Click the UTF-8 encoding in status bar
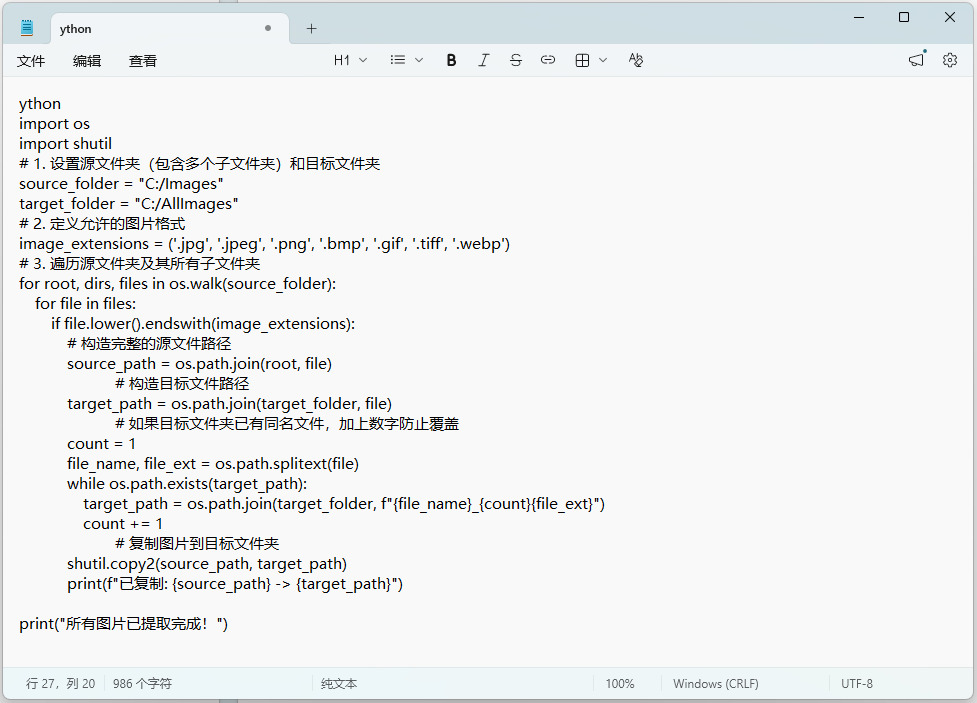977x703 pixels. point(857,684)
